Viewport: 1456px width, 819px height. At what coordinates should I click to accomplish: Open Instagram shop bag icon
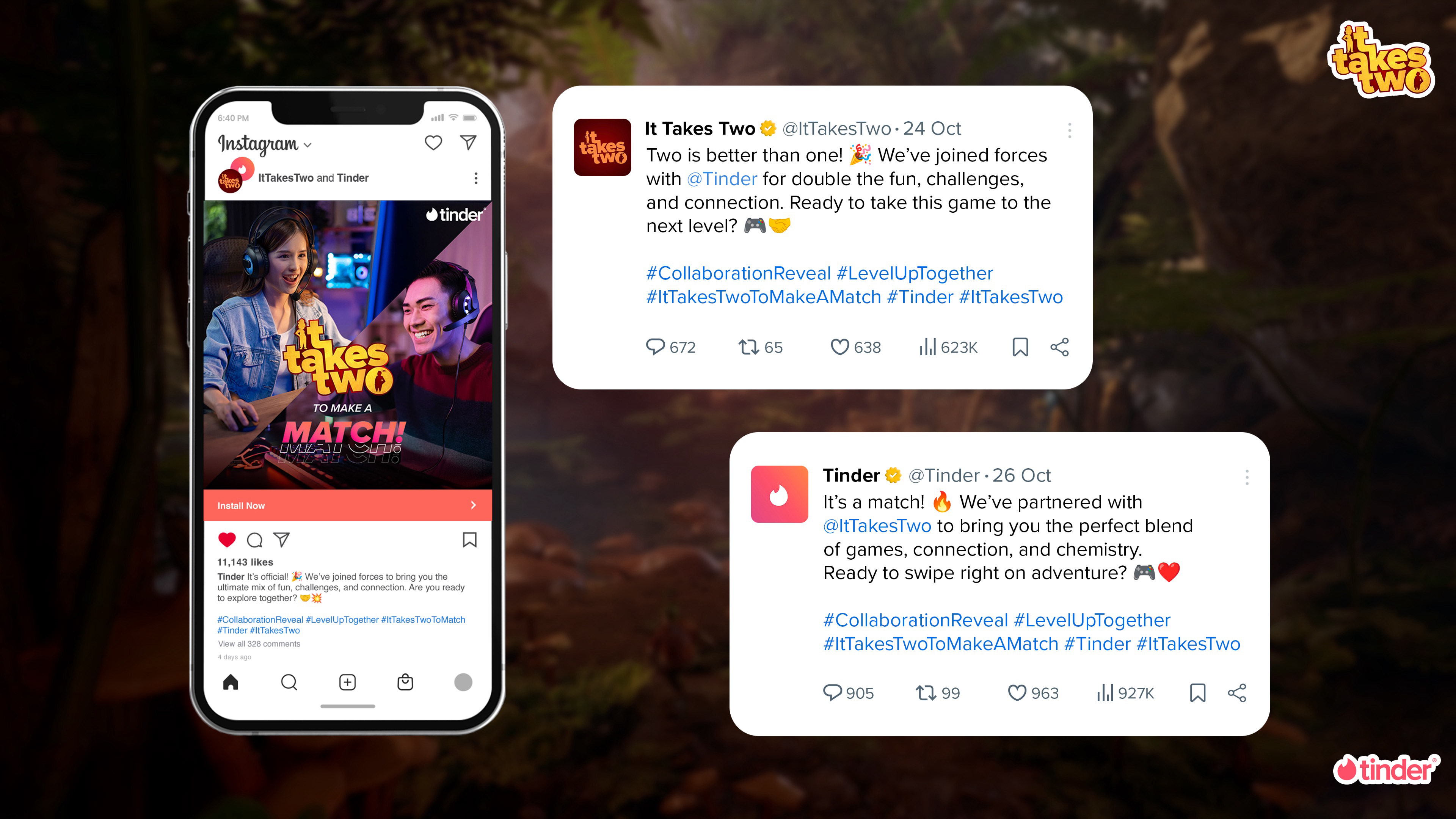pos(405,682)
